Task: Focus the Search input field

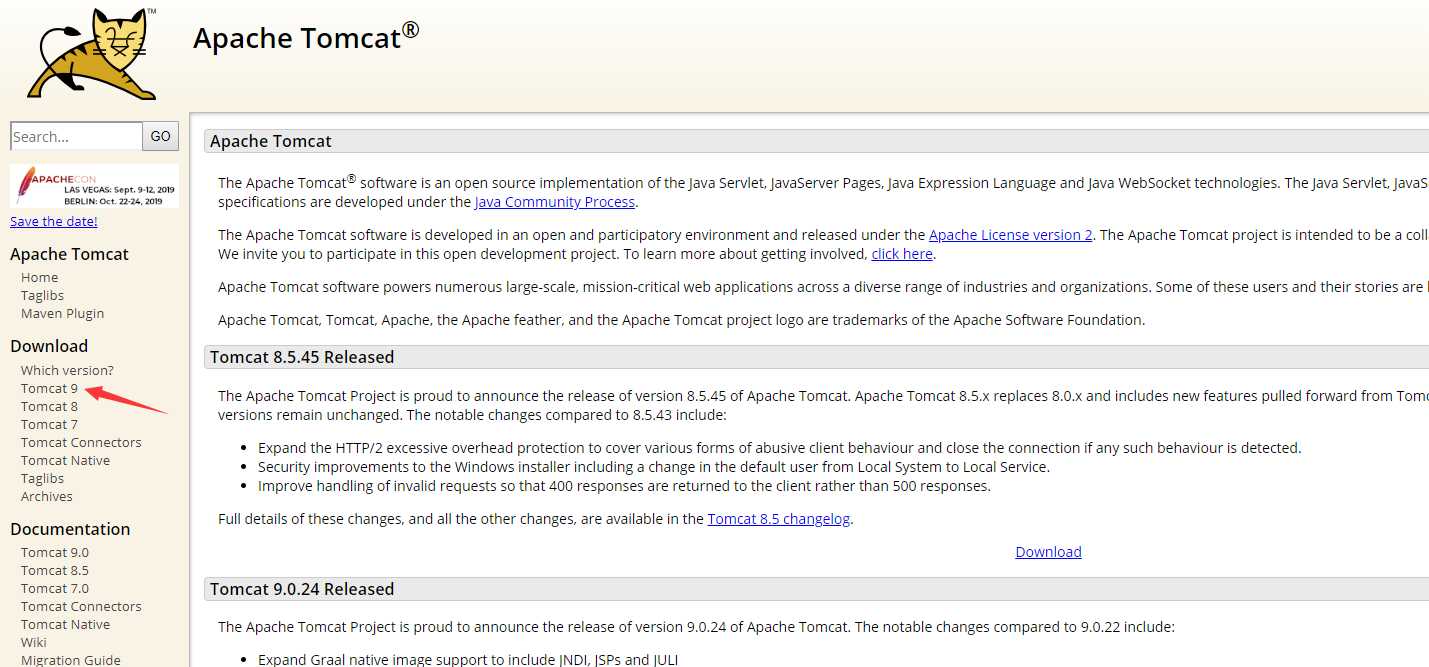Action: [x=76, y=136]
